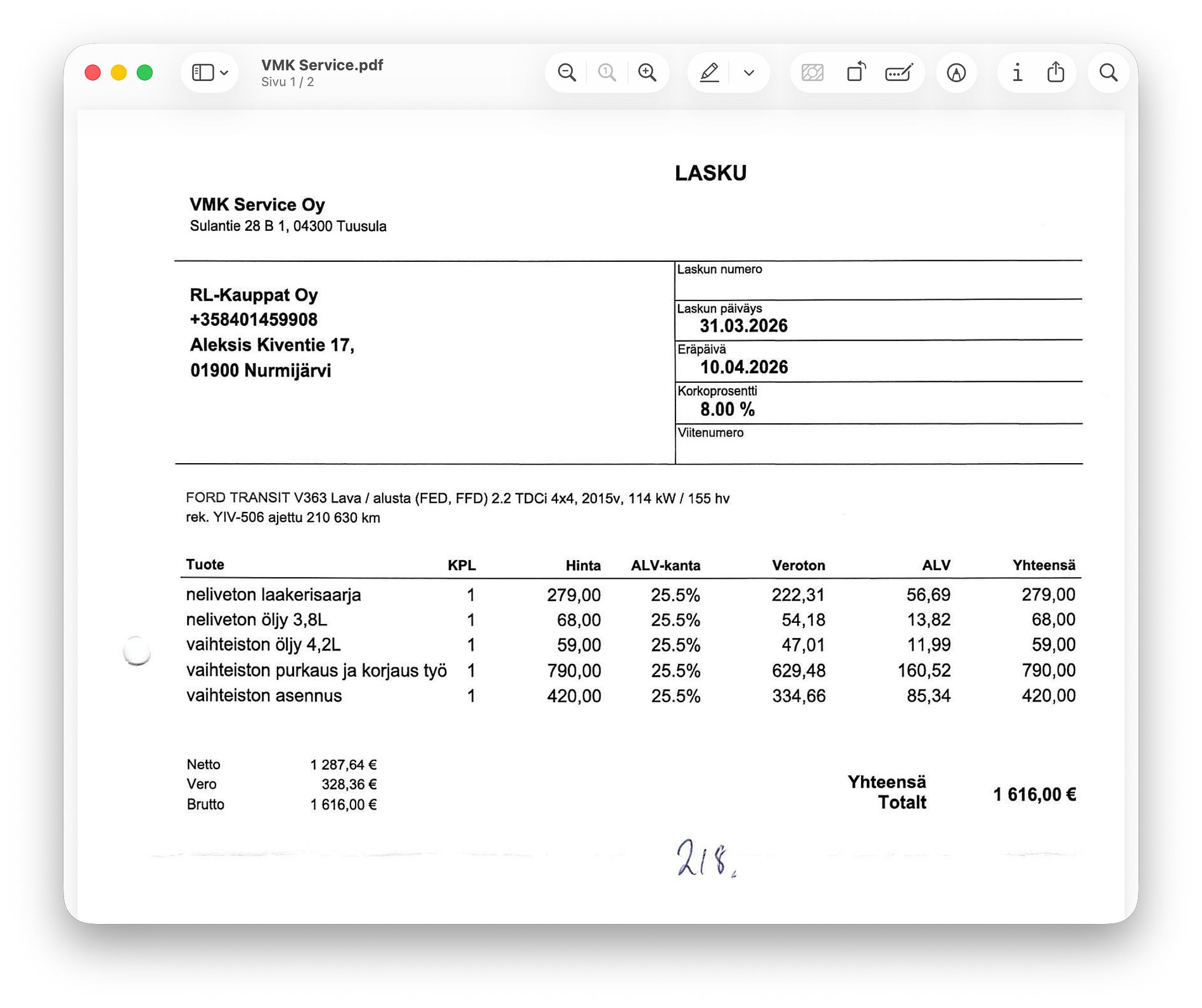Click the zoom out magnifier icon

[566, 73]
